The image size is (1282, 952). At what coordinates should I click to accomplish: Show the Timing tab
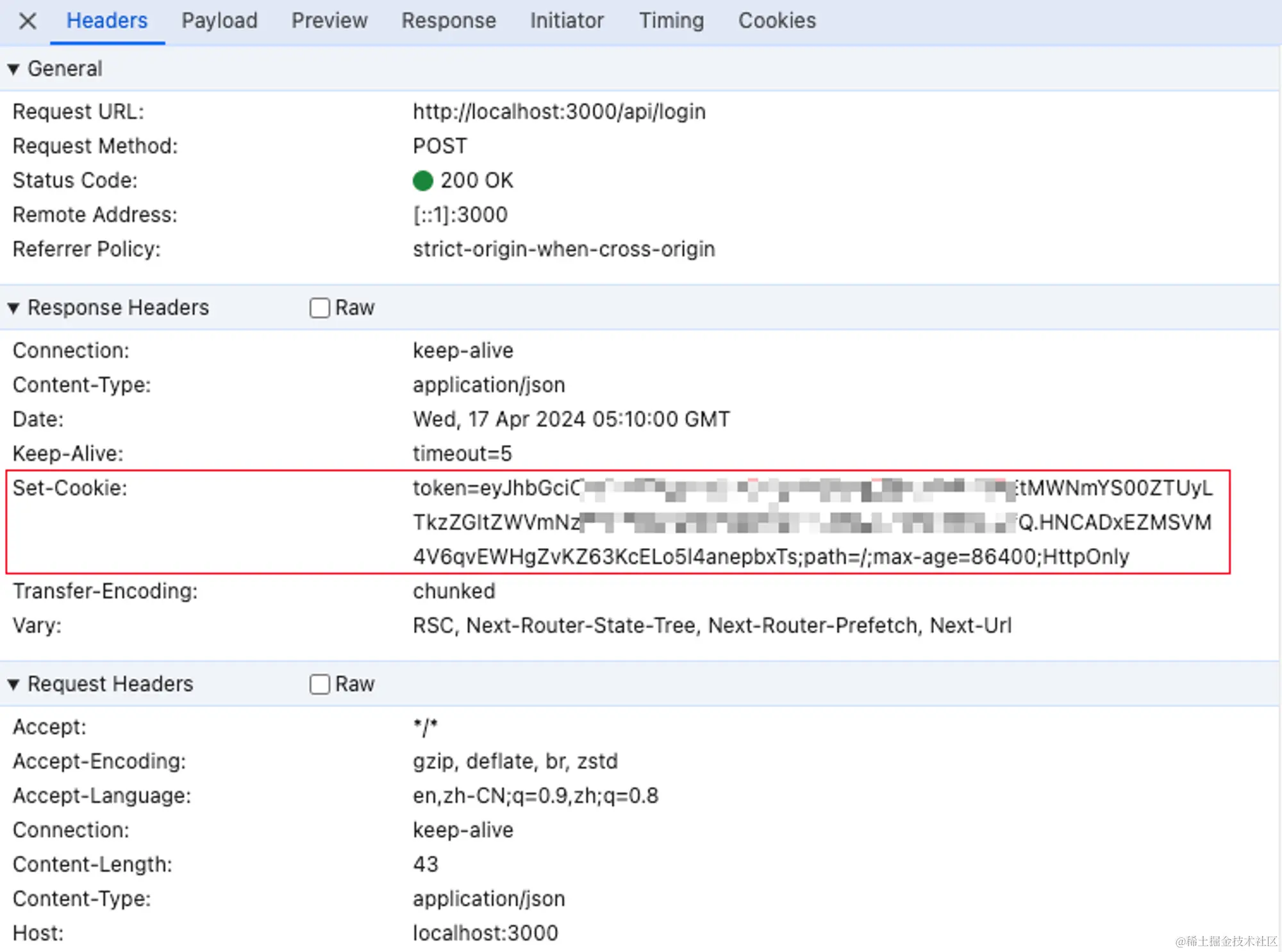coord(671,21)
